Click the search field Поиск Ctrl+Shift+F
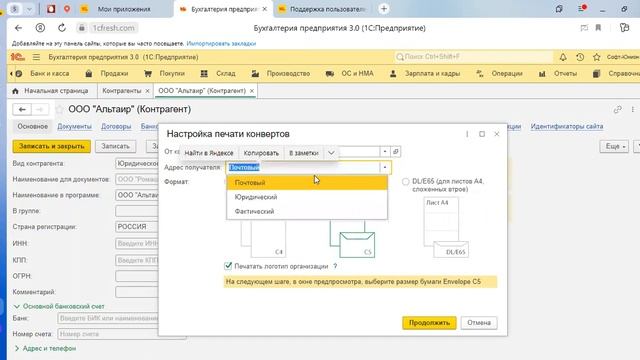 point(473,57)
